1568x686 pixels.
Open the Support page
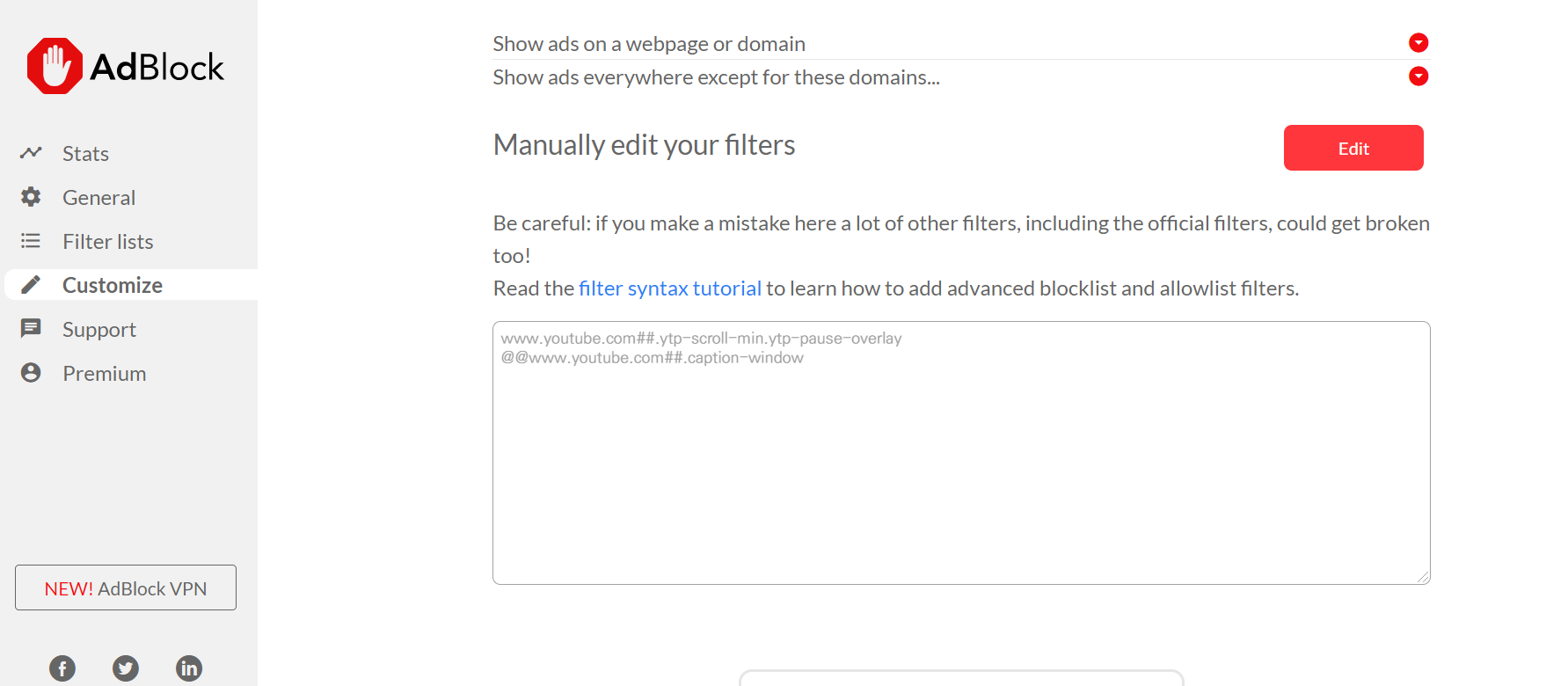98,330
